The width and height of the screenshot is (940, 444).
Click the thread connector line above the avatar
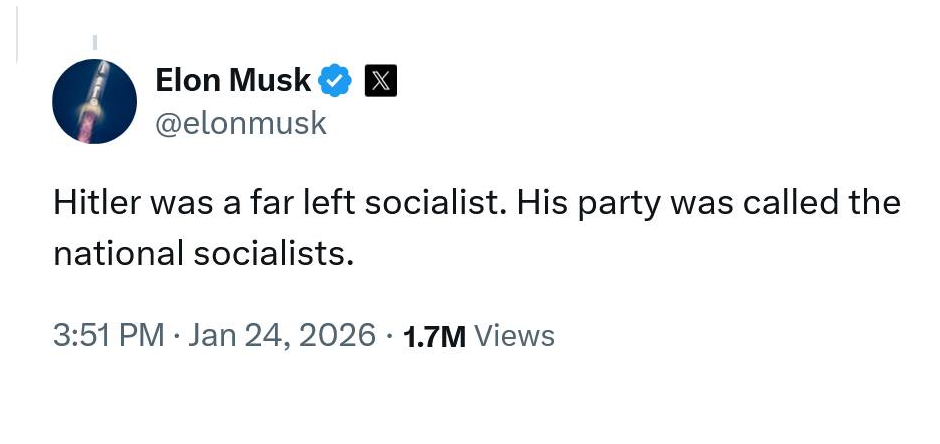(94, 42)
